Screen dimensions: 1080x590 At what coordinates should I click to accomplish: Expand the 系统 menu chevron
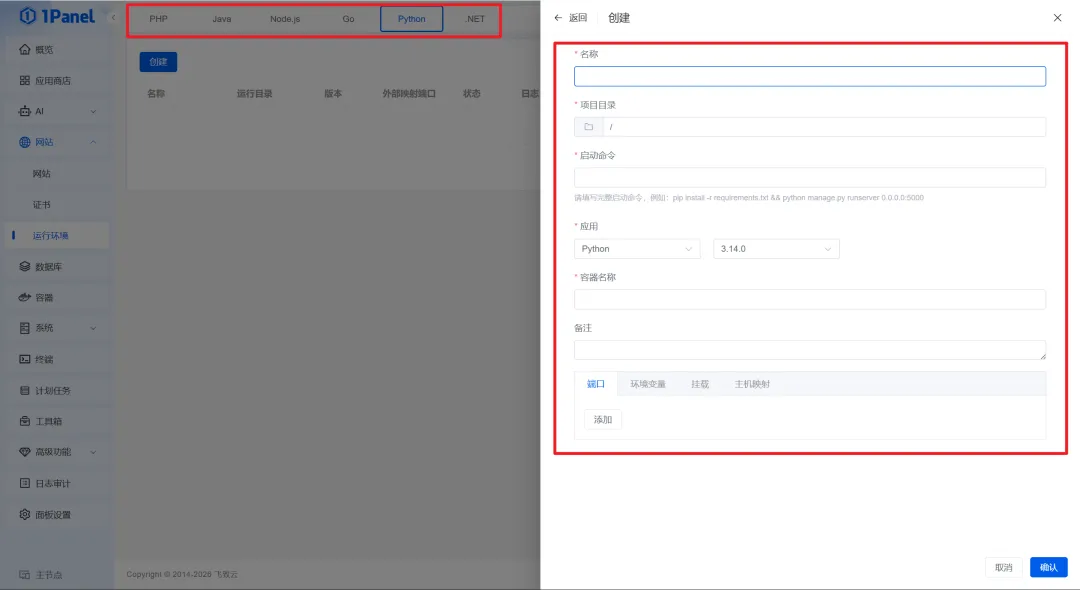(93, 328)
